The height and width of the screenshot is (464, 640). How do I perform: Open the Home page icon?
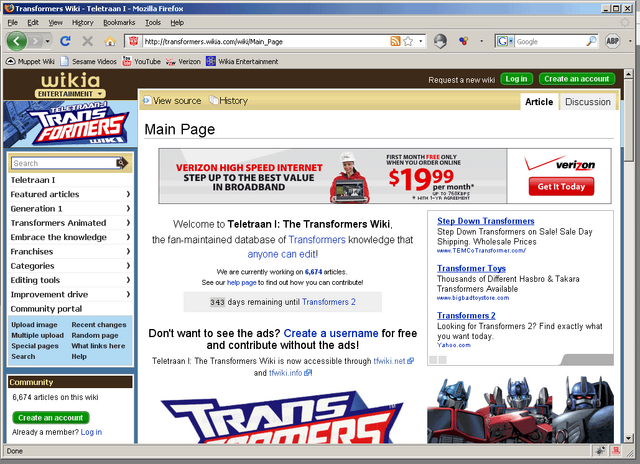(109, 41)
